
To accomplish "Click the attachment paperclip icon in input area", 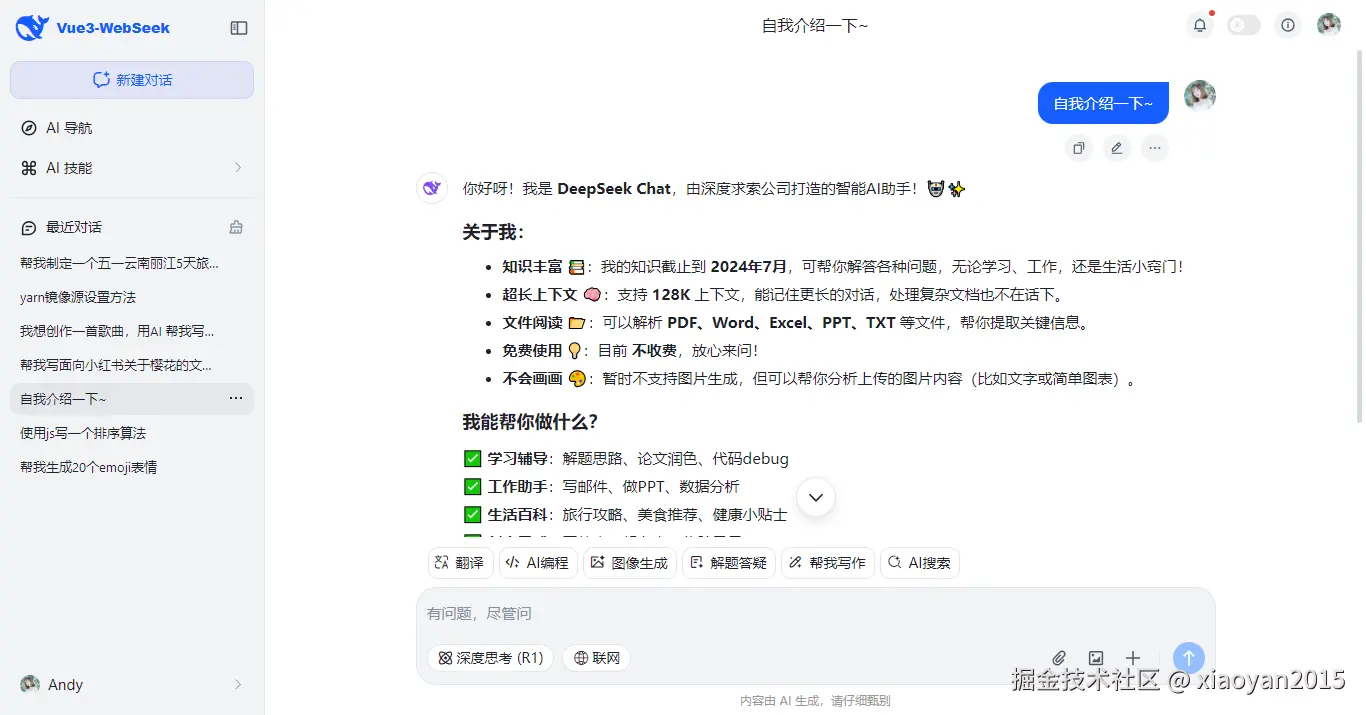I will 1059,658.
